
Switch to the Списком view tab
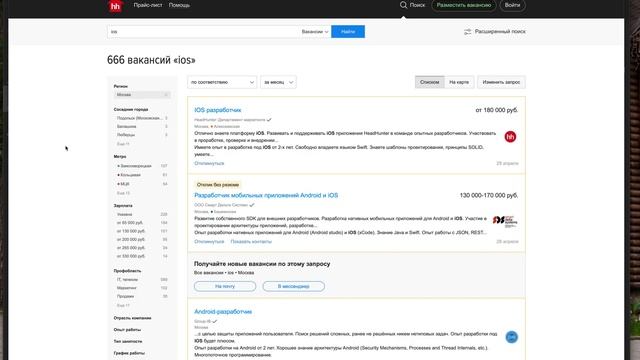point(429,82)
